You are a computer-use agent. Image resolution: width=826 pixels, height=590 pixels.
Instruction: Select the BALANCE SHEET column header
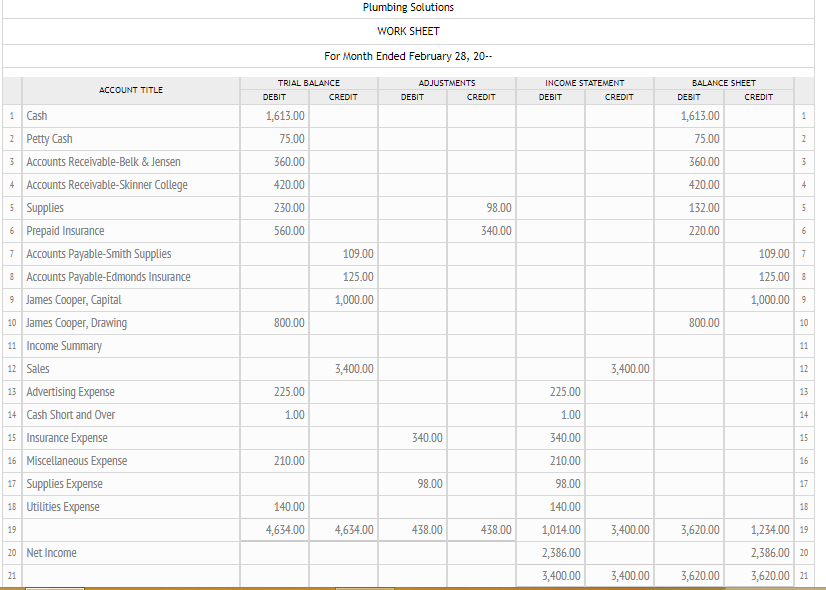pos(724,83)
